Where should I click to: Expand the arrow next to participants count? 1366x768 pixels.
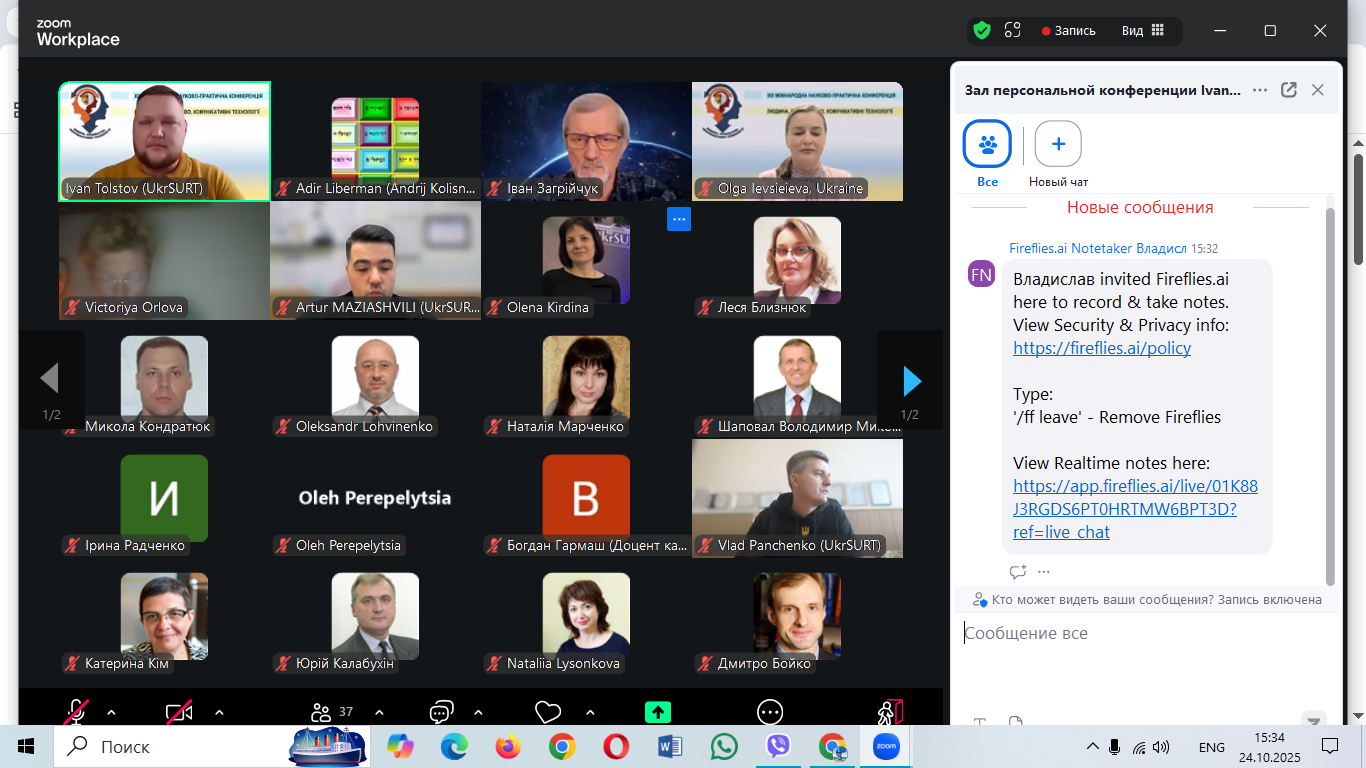[x=379, y=713]
